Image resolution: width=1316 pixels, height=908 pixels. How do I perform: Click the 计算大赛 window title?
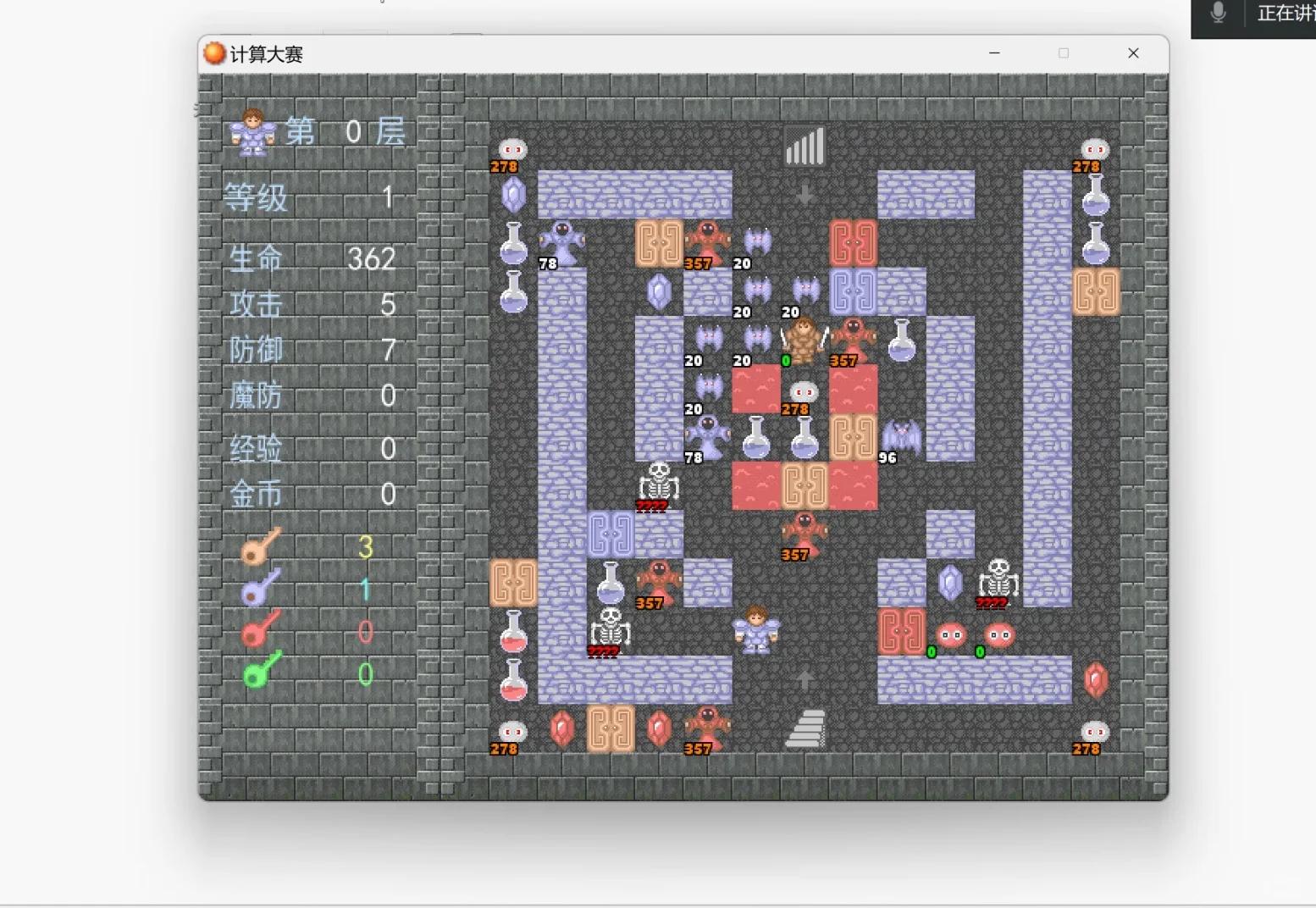click(x=266, y=54)
